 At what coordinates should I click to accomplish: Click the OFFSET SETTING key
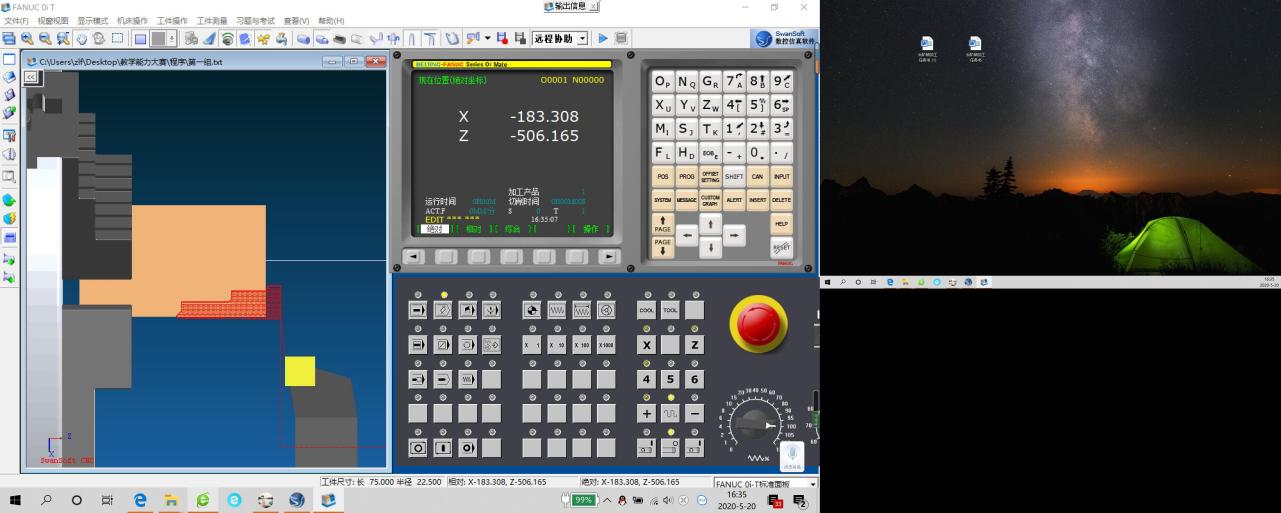709,176
